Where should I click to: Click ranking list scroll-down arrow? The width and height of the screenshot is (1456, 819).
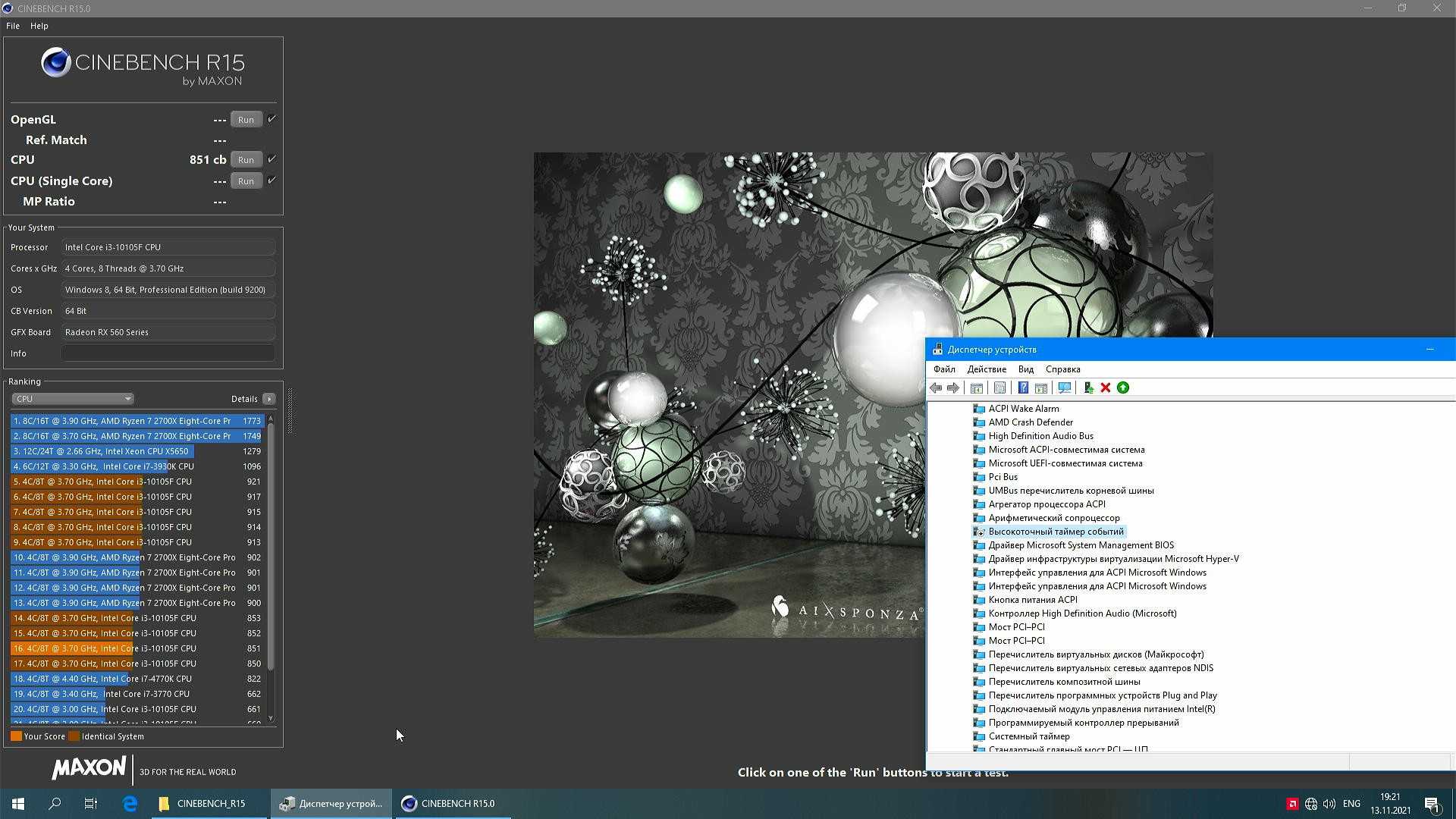(271, 717)
